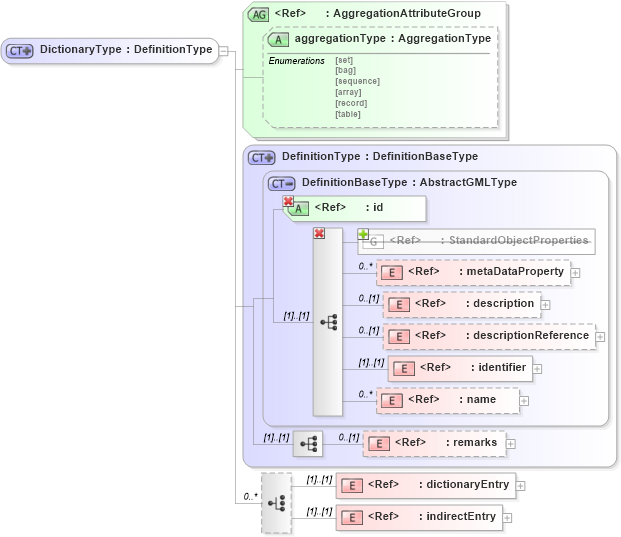
Task: Click the E icon of dictionaryEntry
Action: tap(352, 486)
